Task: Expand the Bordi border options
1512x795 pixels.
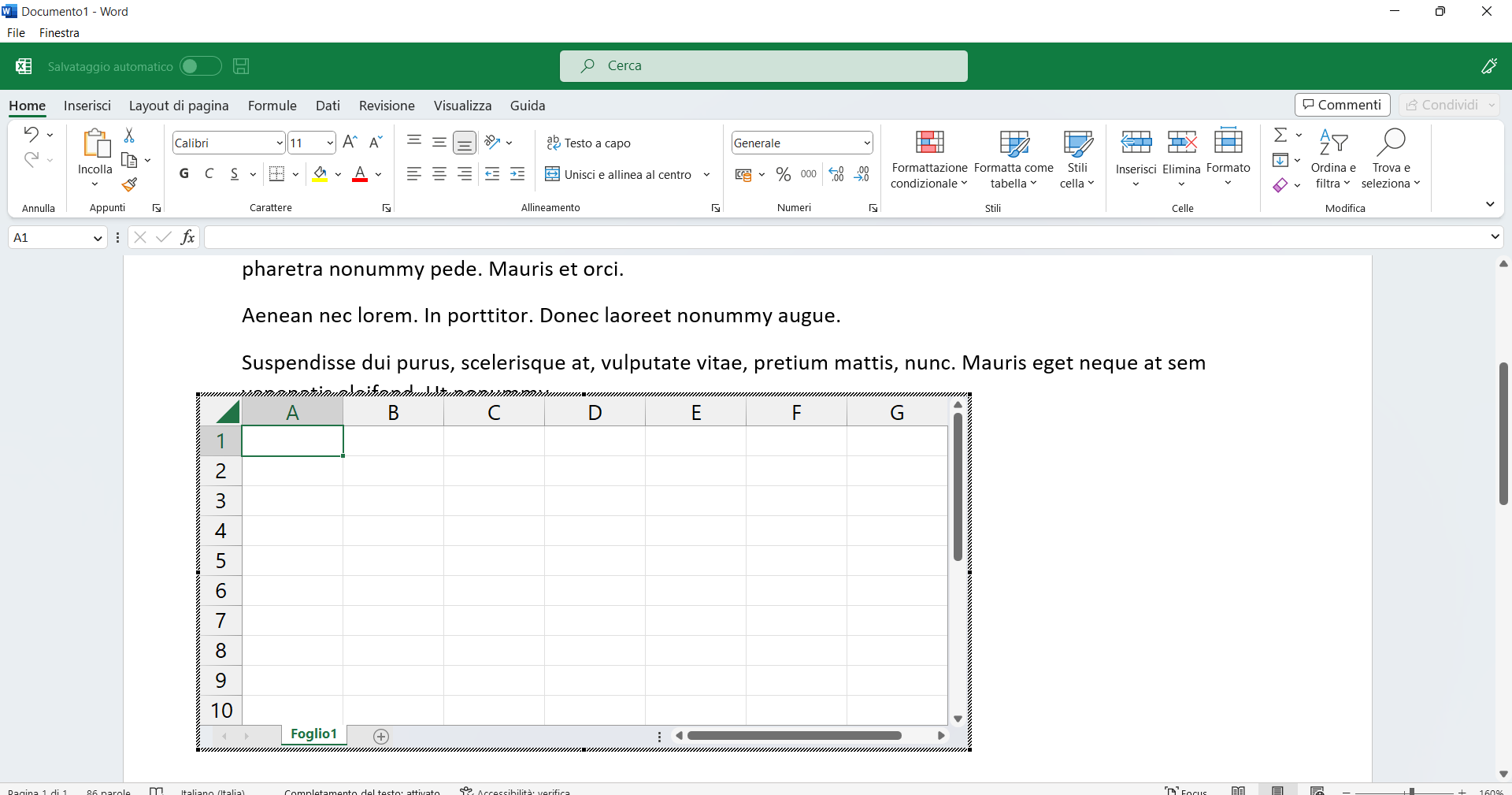Action: coord(295,174)
